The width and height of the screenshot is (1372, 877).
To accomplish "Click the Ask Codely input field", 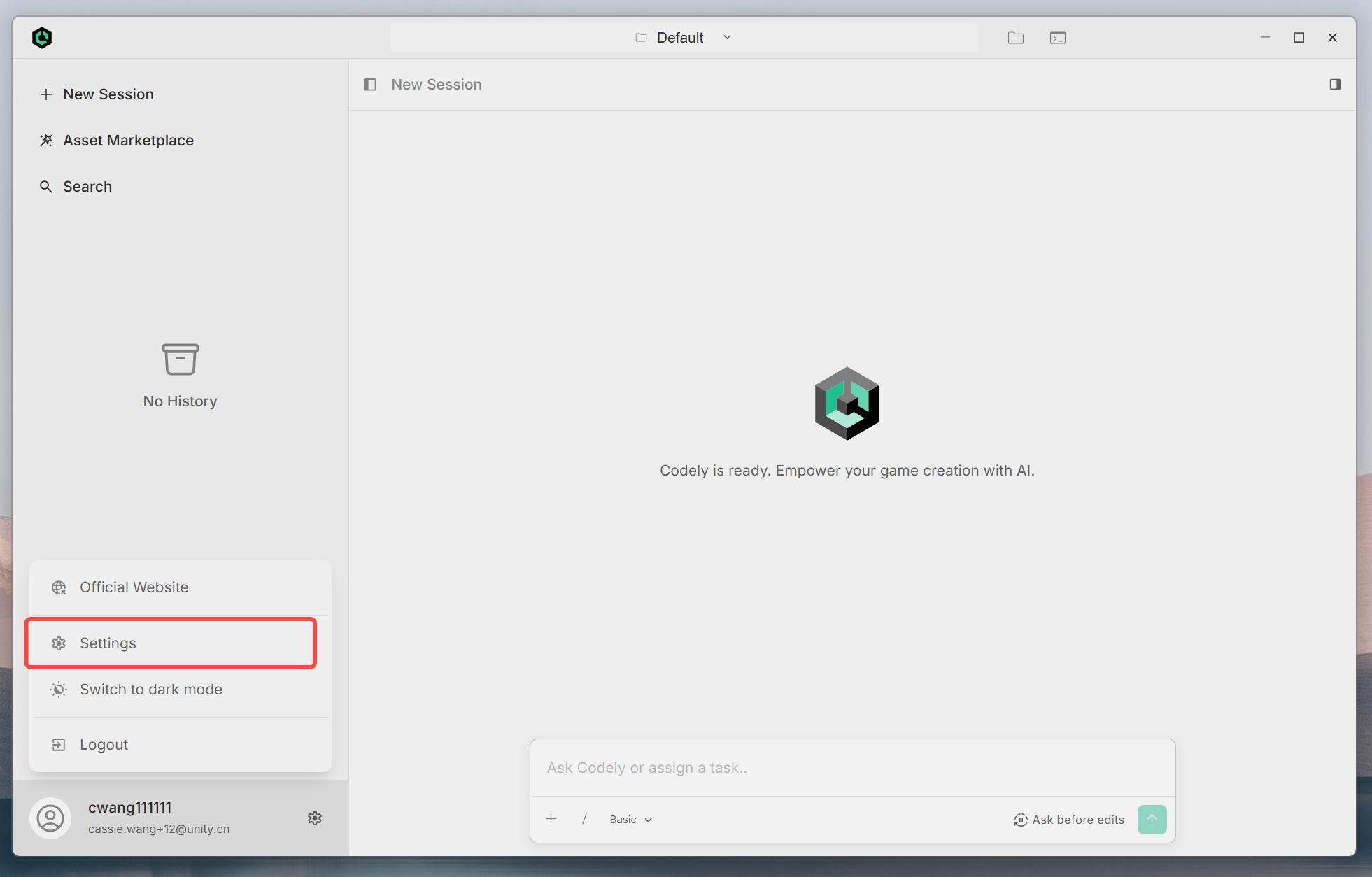I will click(x=852, y=768).
